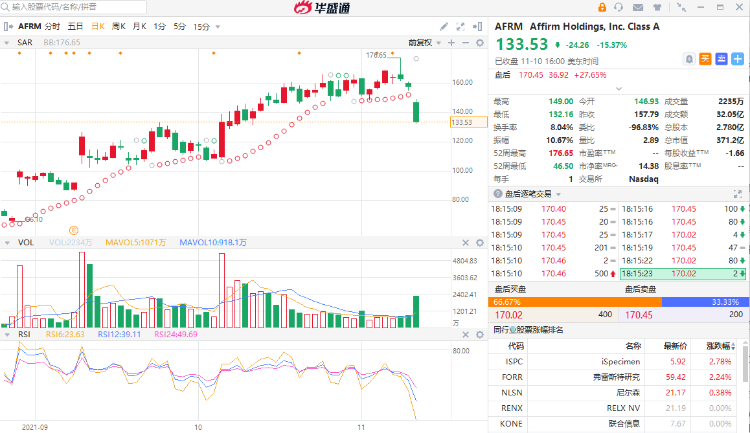Click help icon beside 盘后逐笔交易
Viewport: 750px width, 433px height.
tap(498, 194)
